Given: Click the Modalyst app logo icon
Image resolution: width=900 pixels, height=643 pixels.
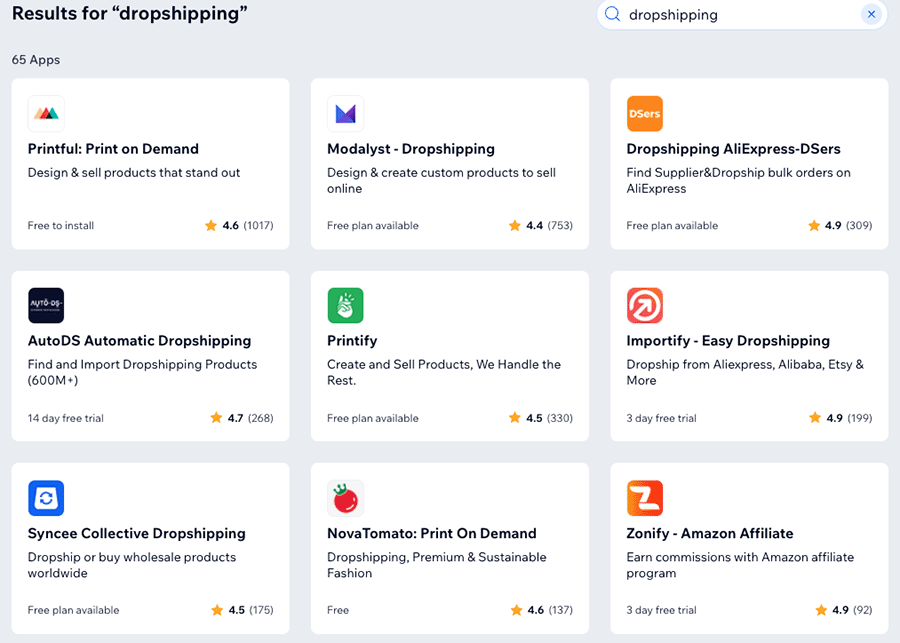Looking at the screenshot, I should coord(346,114).
